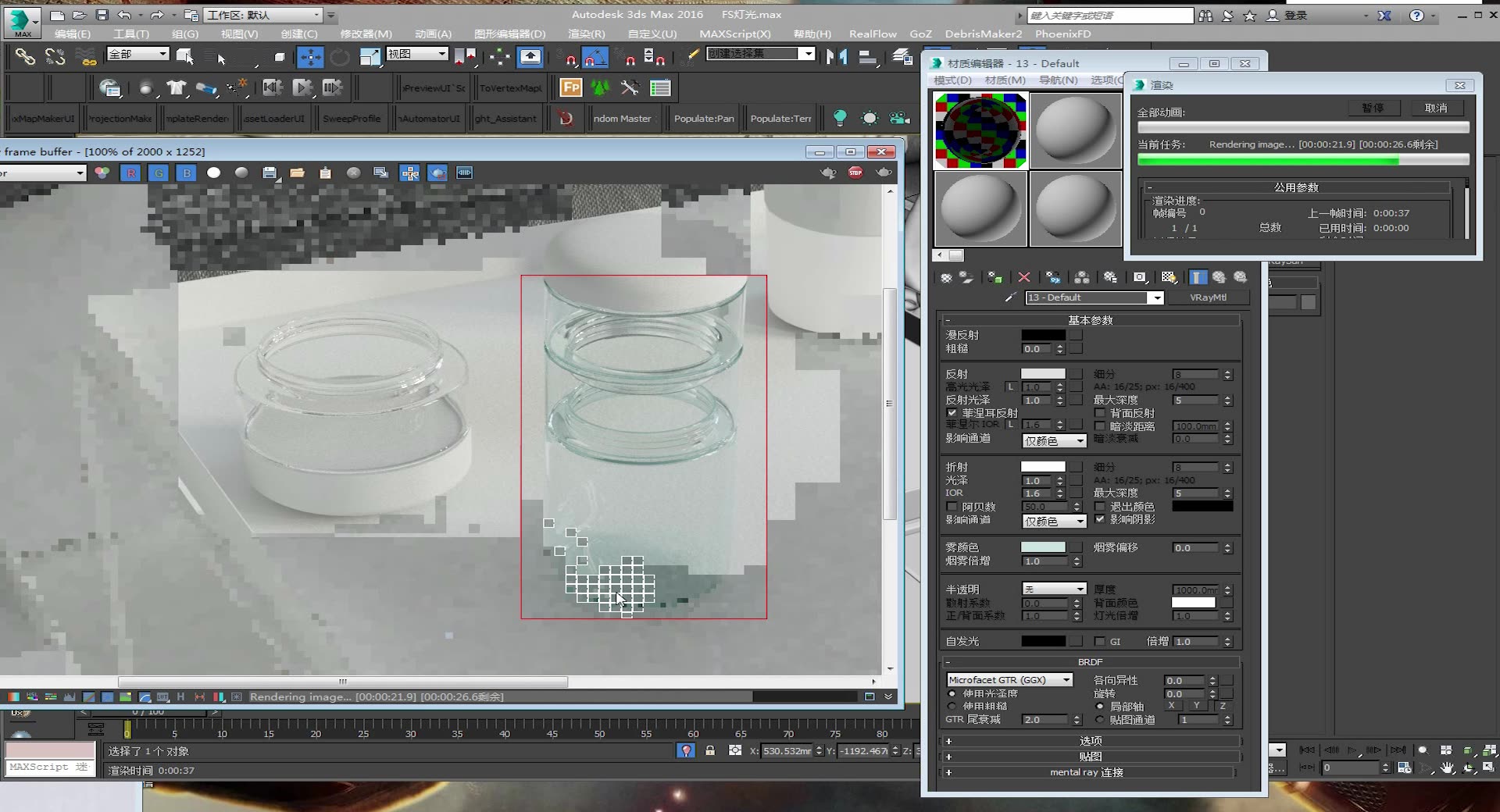Enable the 退出颜色 checkbox

pyautogui.click(x=1100, y=507)
